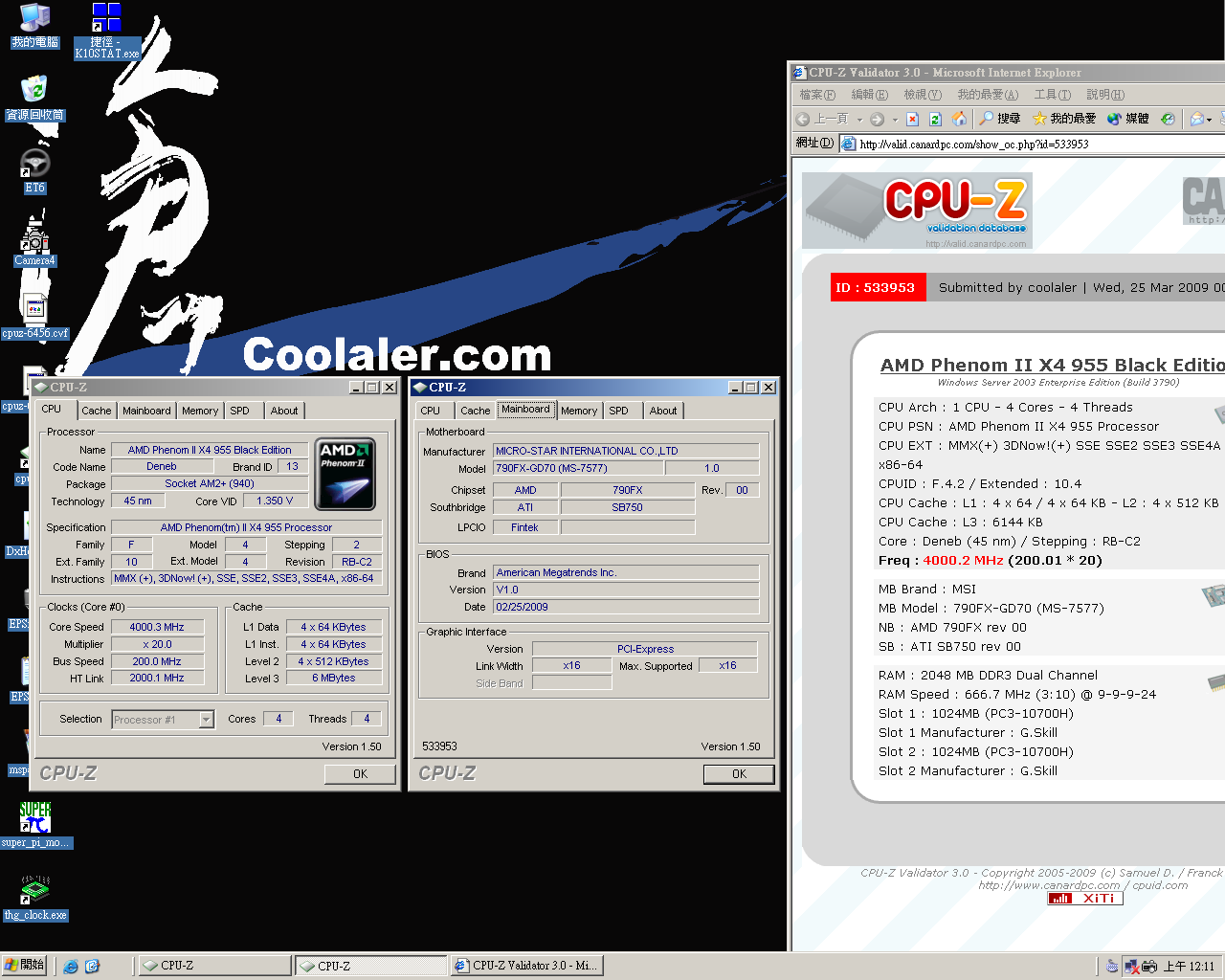The height and width of the screenshot is (980, 1225).
Task: Open the IE Search (搜尋) pane
Action: [1000, 119]
